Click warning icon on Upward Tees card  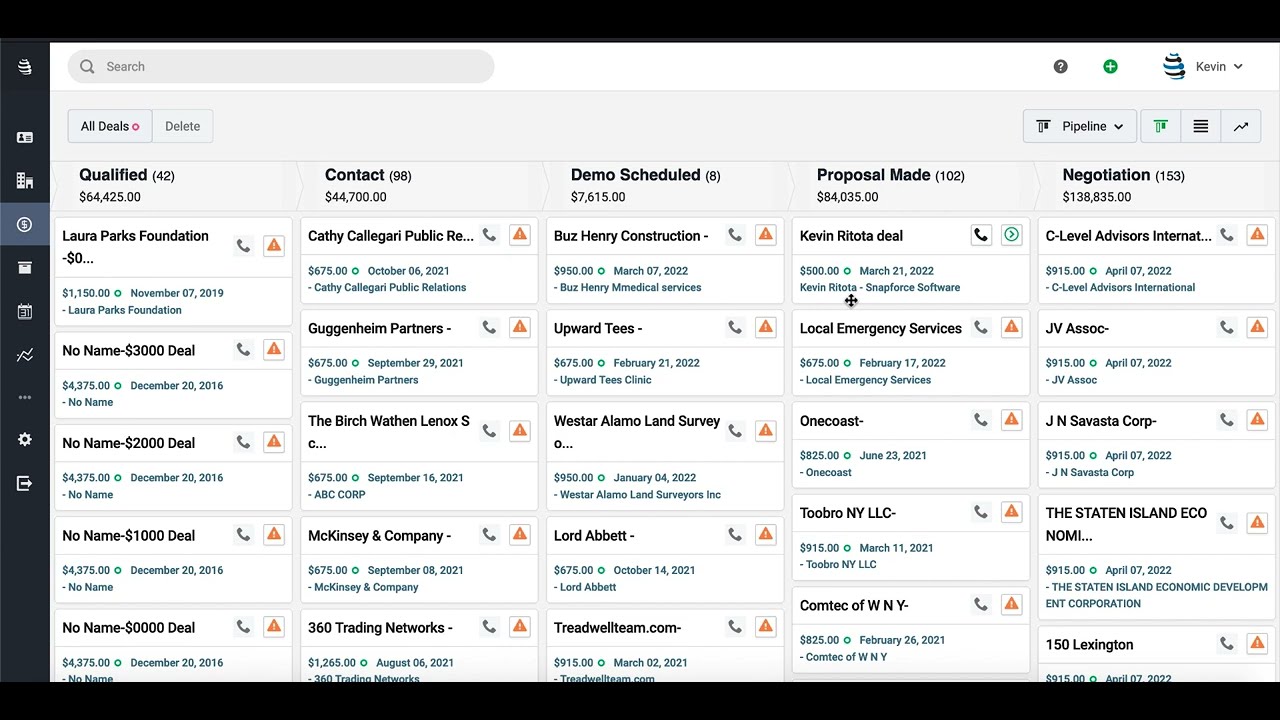pos(765,327)
